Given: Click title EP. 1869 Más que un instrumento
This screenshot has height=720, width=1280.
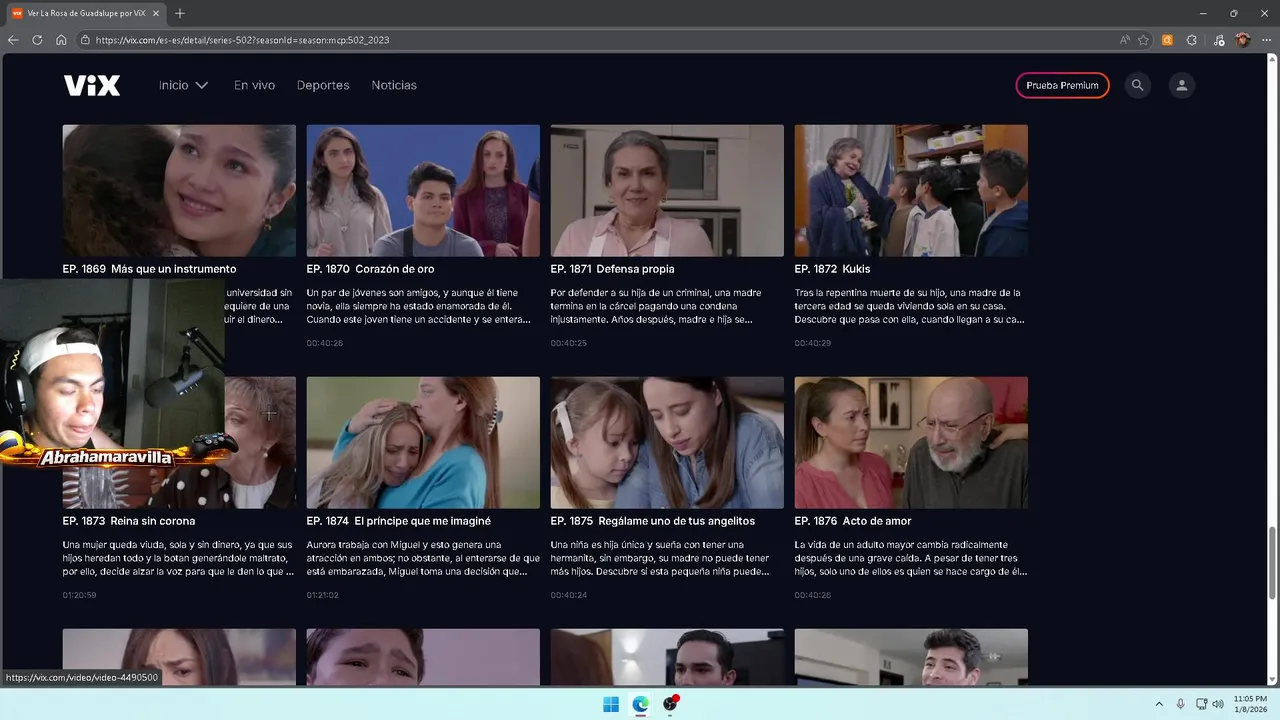Looking at the screenshot, I should pyautogui.click(x=150, y=269).
